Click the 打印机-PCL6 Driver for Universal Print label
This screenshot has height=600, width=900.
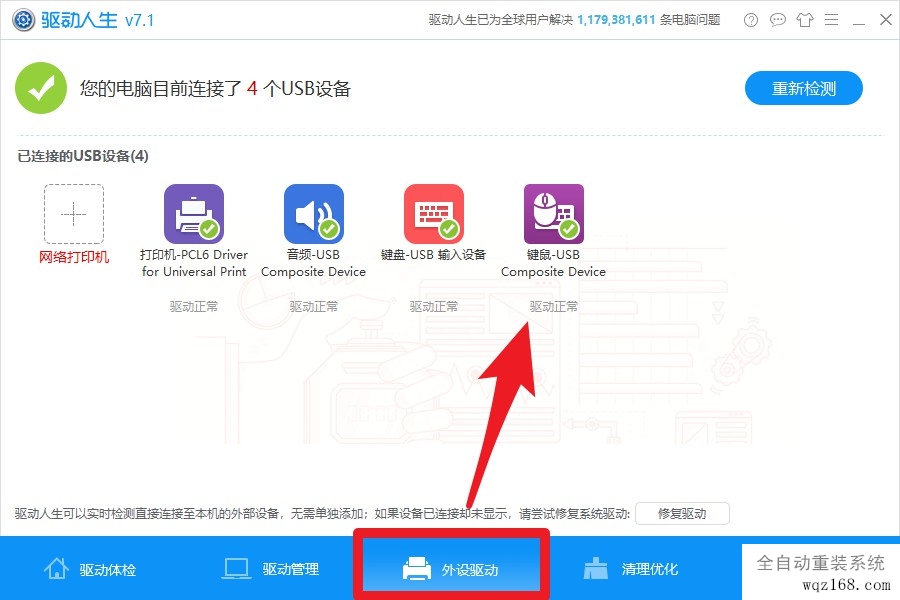(x=194, y=263)
